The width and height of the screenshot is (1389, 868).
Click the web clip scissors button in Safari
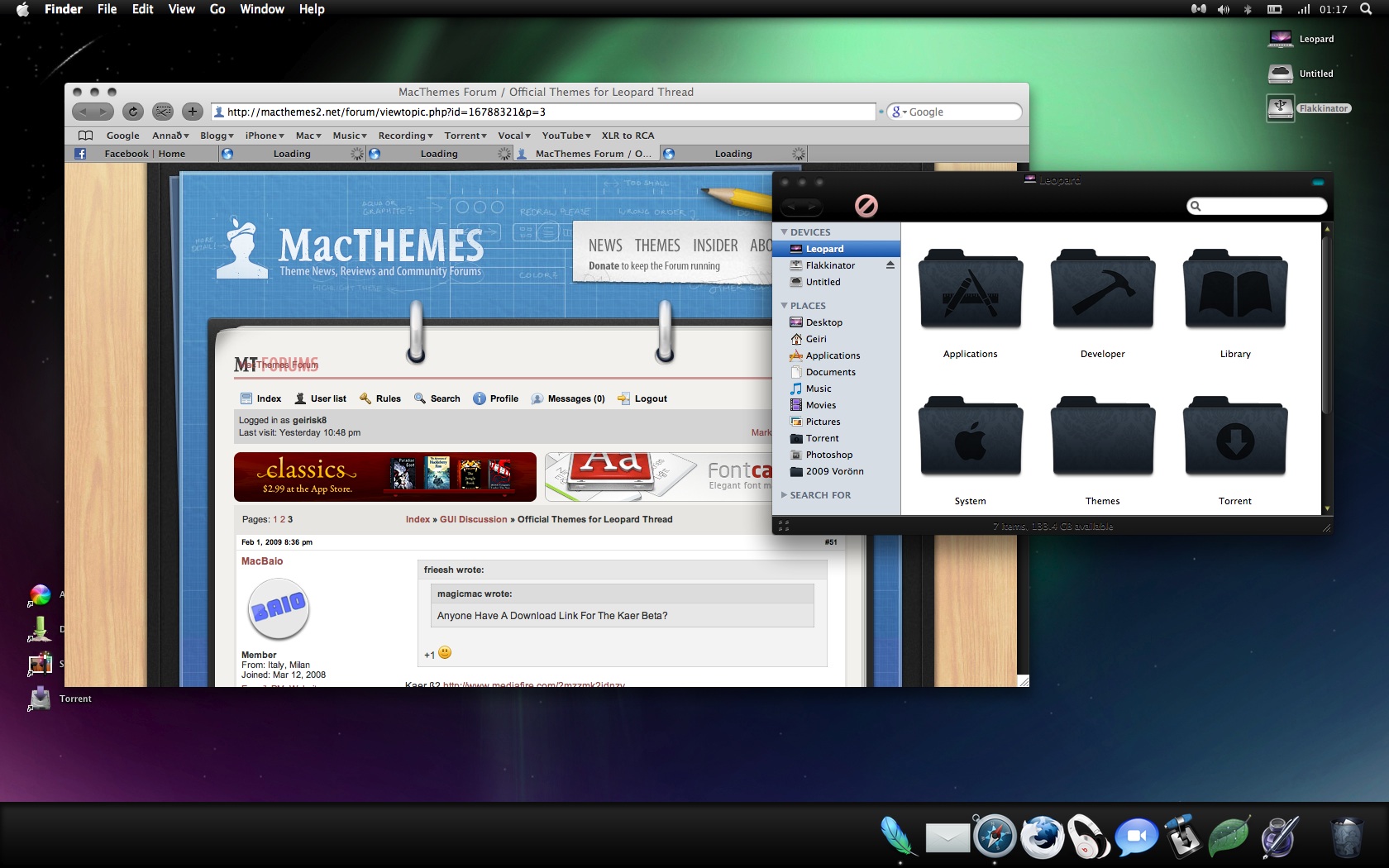click(163, 112)
